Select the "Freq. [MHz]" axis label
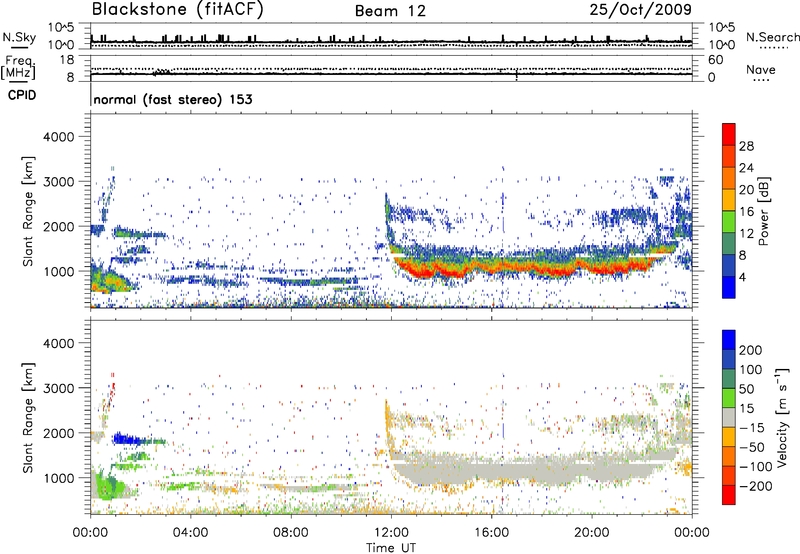800x554 pixels. coord(18,67)
